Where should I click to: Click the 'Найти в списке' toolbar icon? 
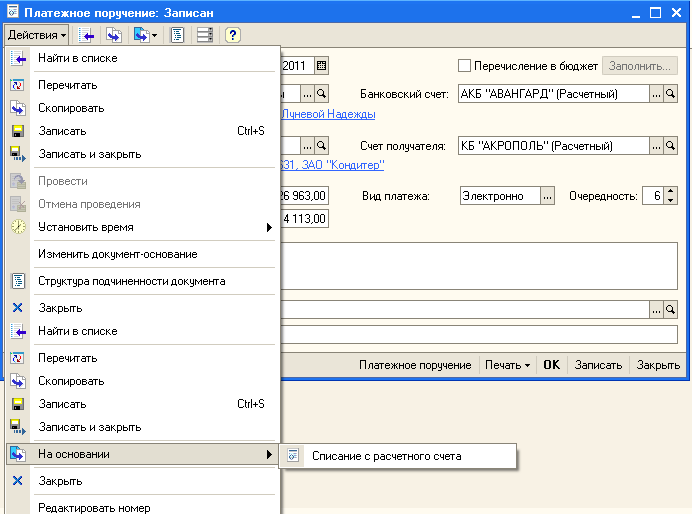click(x=87, y=35)
